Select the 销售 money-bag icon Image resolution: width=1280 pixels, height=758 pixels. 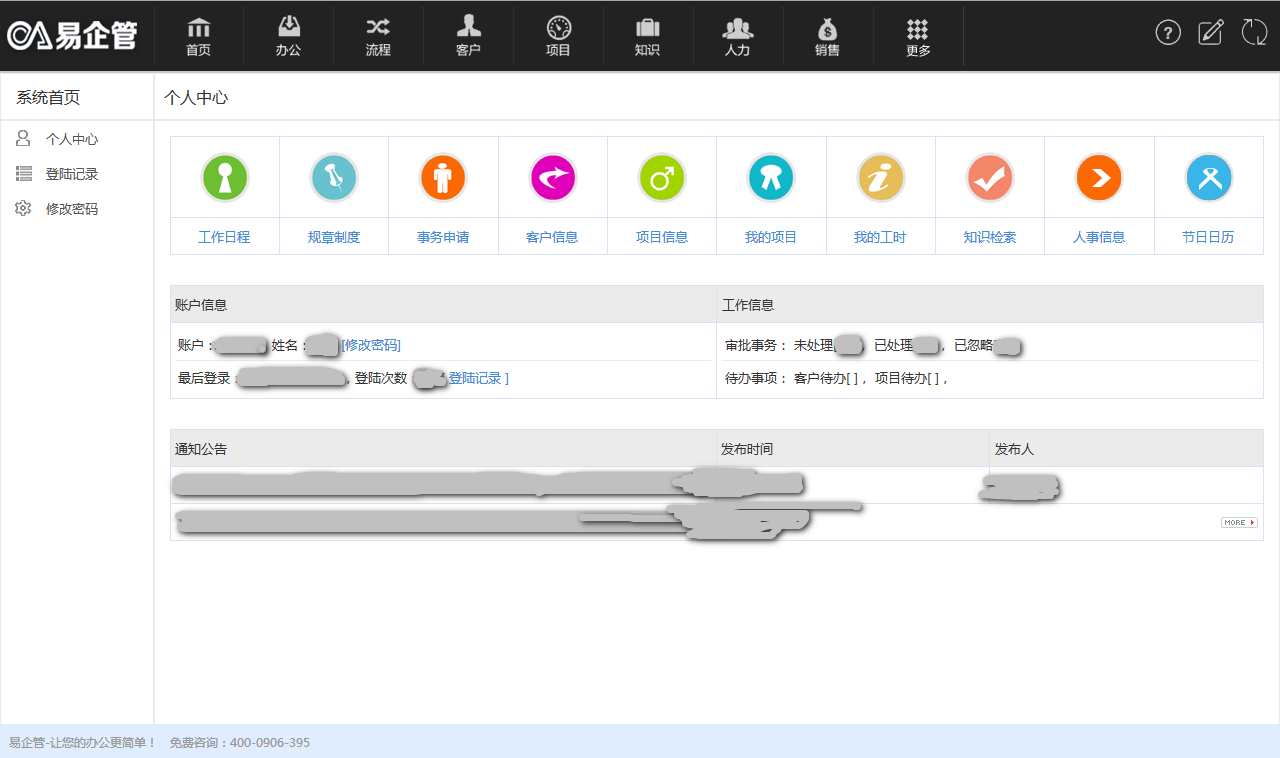pyautogui.click(x=828, y=35)
